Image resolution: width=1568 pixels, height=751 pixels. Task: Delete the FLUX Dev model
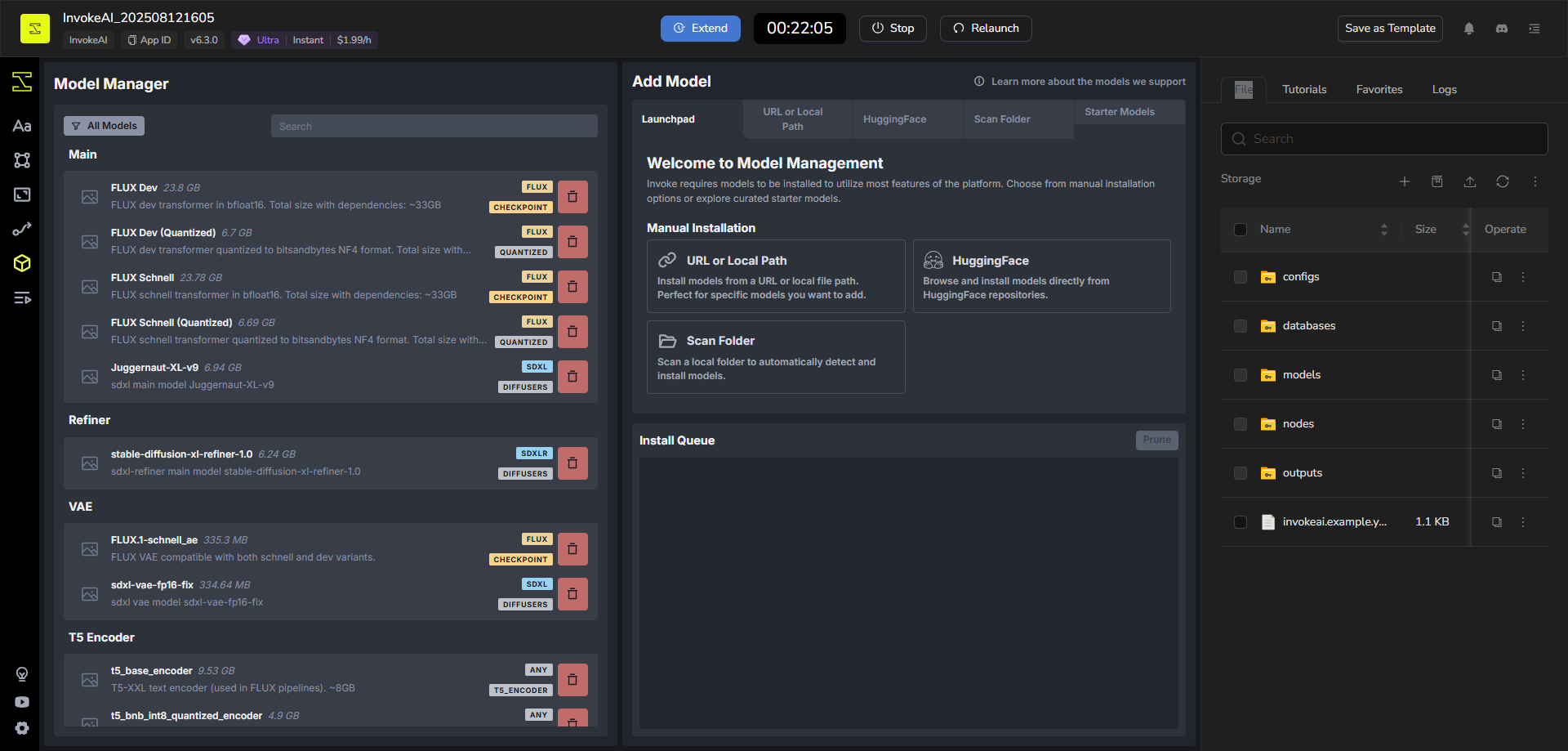572,197
